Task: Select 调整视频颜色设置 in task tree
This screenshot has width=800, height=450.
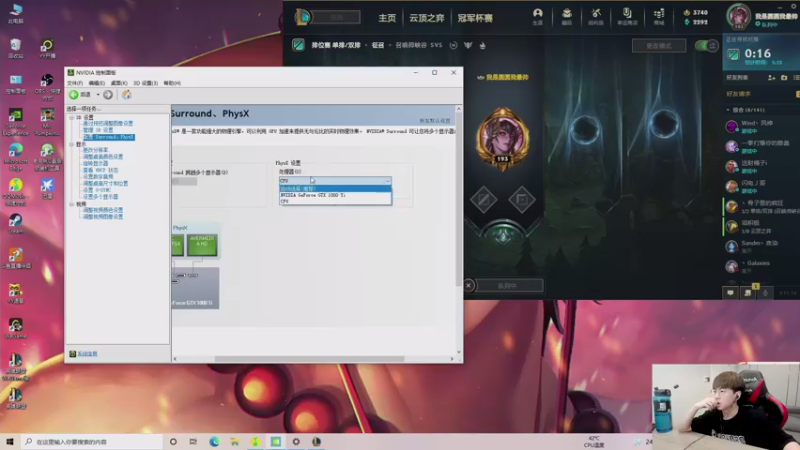Action: [103, 210]
